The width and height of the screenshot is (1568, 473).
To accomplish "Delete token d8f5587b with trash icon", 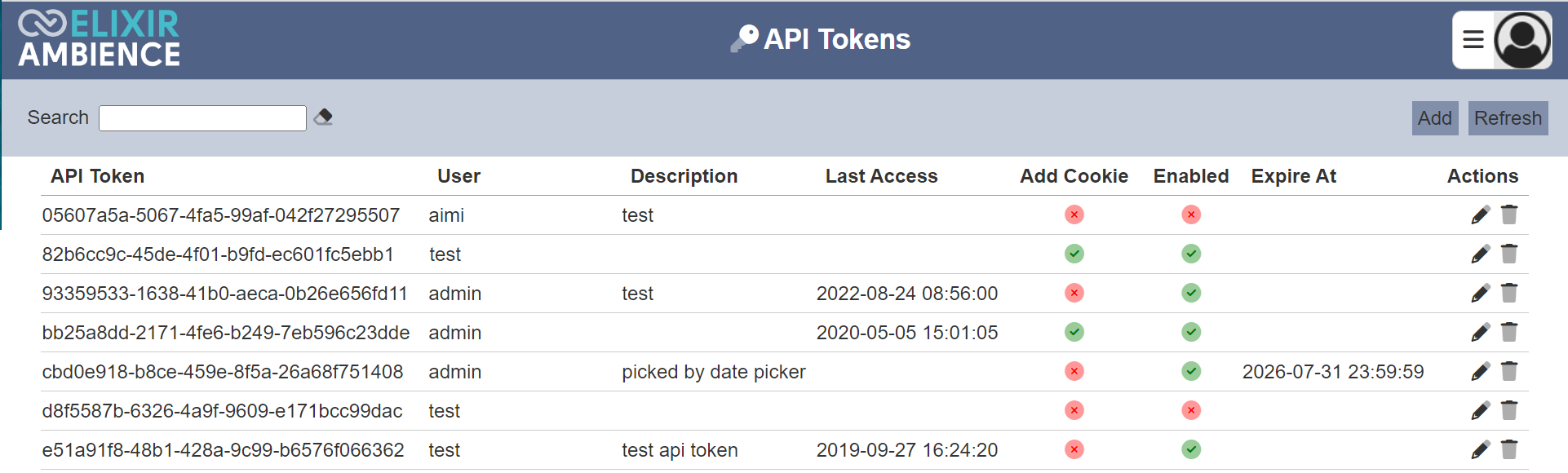I will point(1509,410).
